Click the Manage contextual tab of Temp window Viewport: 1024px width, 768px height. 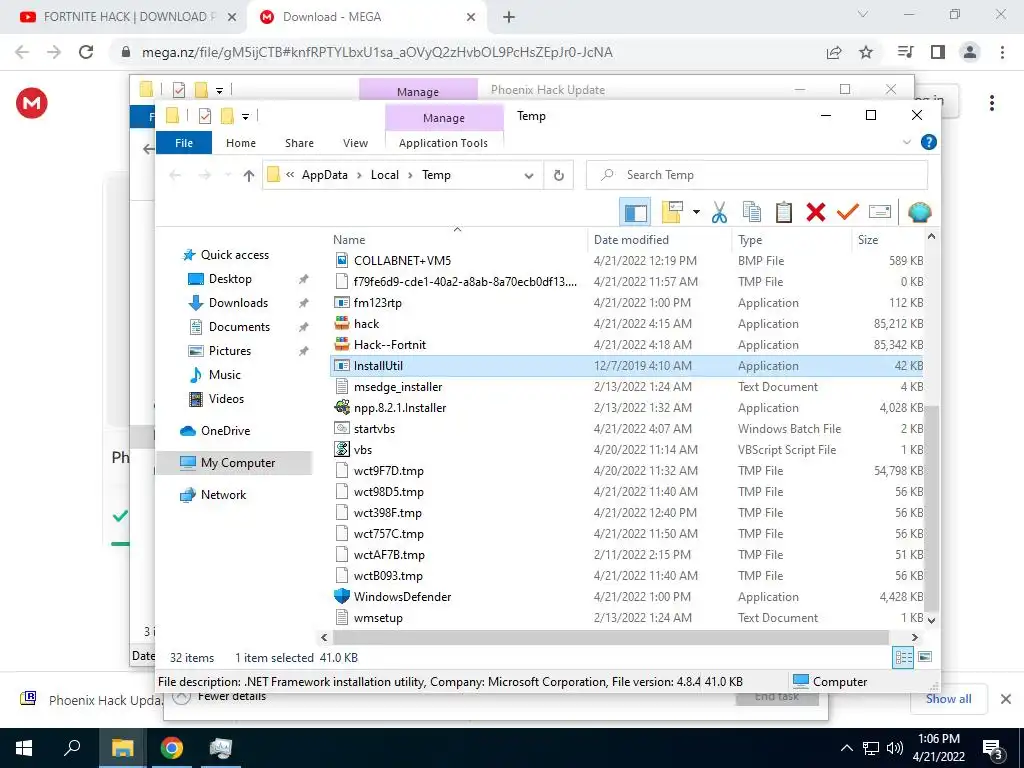coord(443,118)
